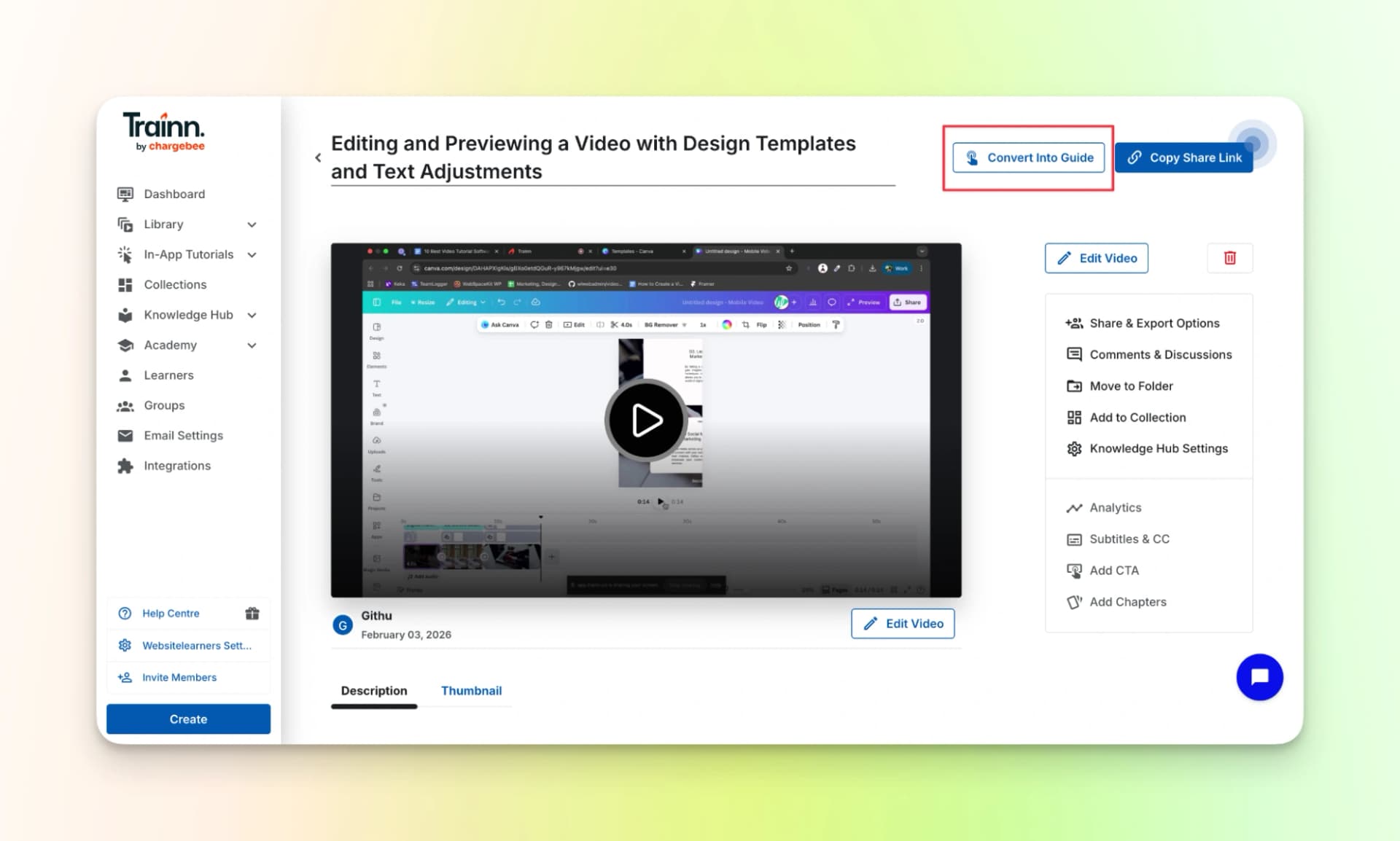Viewport: 1400px width, 841px height.
Task: Click the Copy Share Link button
Action: pos(1183,157)
